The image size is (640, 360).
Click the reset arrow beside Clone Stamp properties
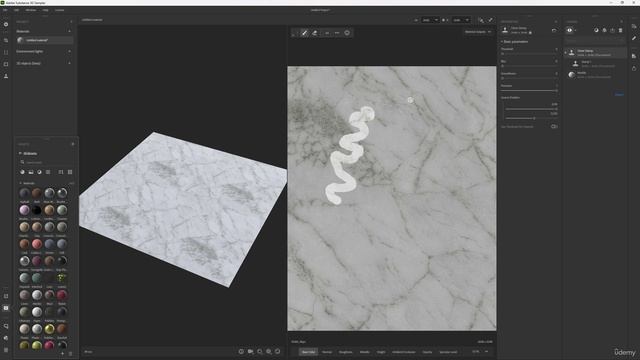pos(554,30)
